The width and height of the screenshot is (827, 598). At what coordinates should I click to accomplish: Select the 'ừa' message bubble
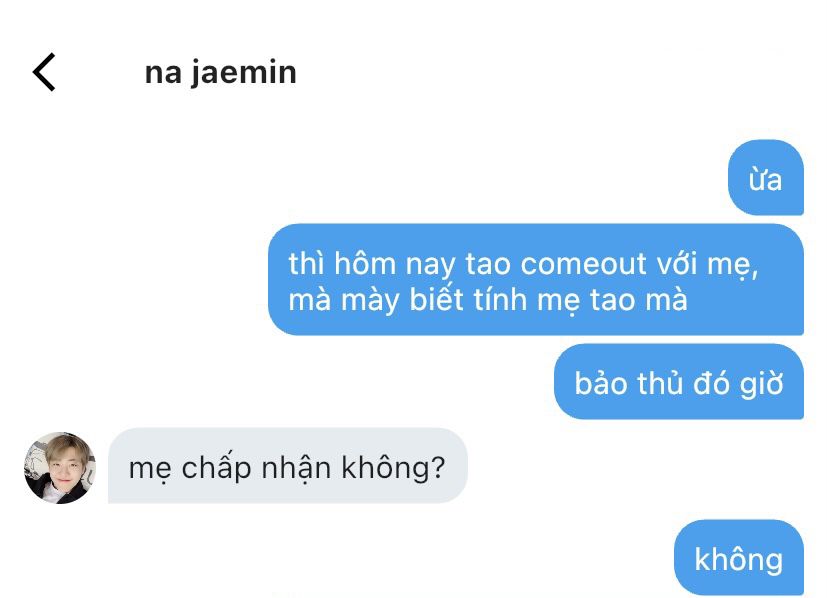click(x=765, y=177)
